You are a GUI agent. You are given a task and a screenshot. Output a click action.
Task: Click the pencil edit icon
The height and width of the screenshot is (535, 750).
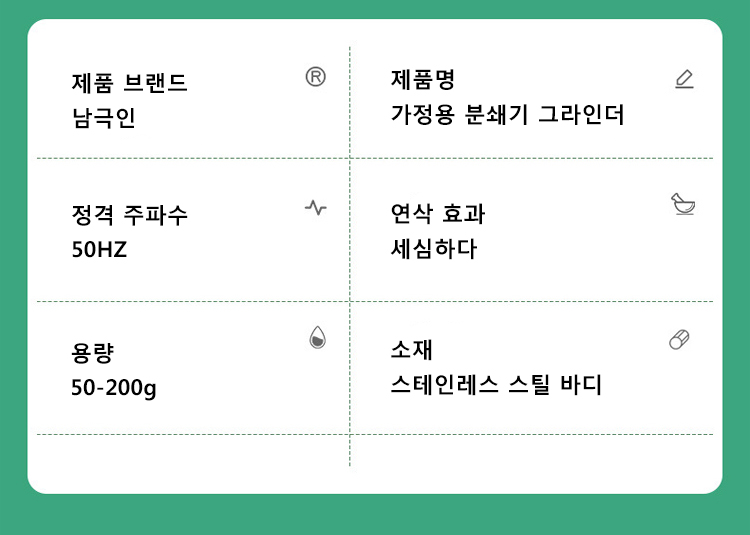[x=684, y=79]
